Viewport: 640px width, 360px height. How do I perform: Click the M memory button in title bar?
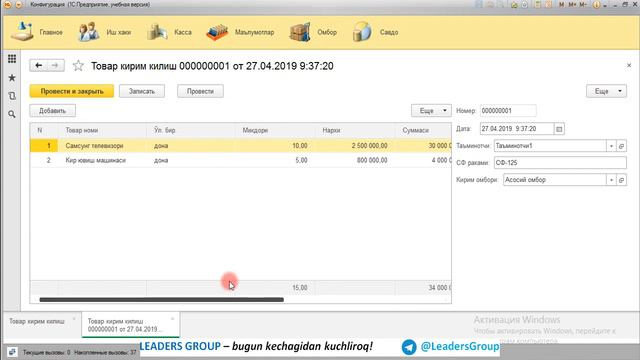tap(562, 4)
